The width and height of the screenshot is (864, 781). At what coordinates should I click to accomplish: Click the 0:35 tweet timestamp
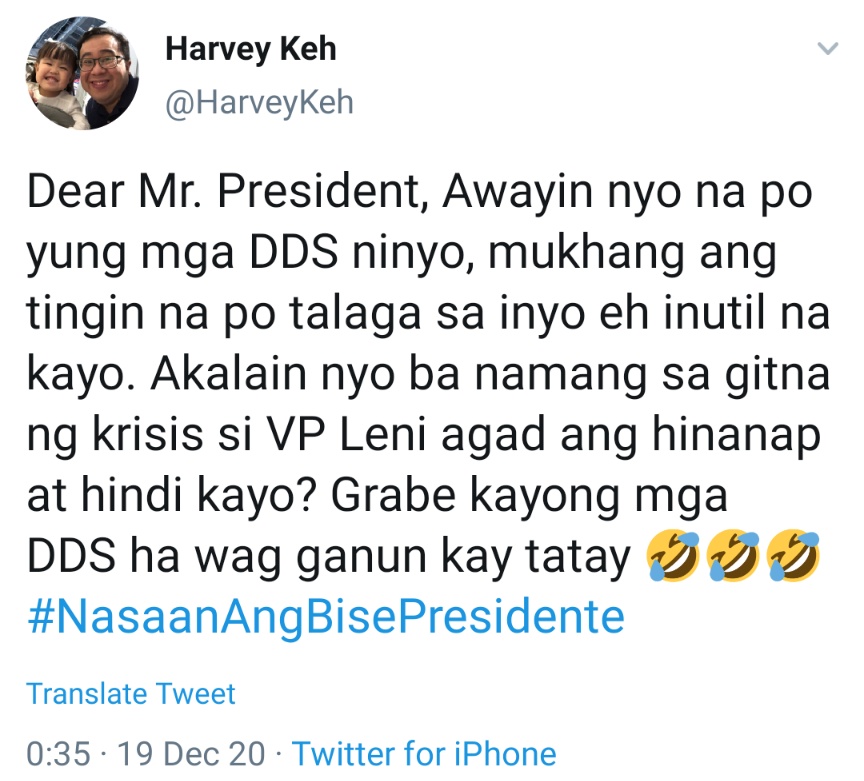pos(57,752)
